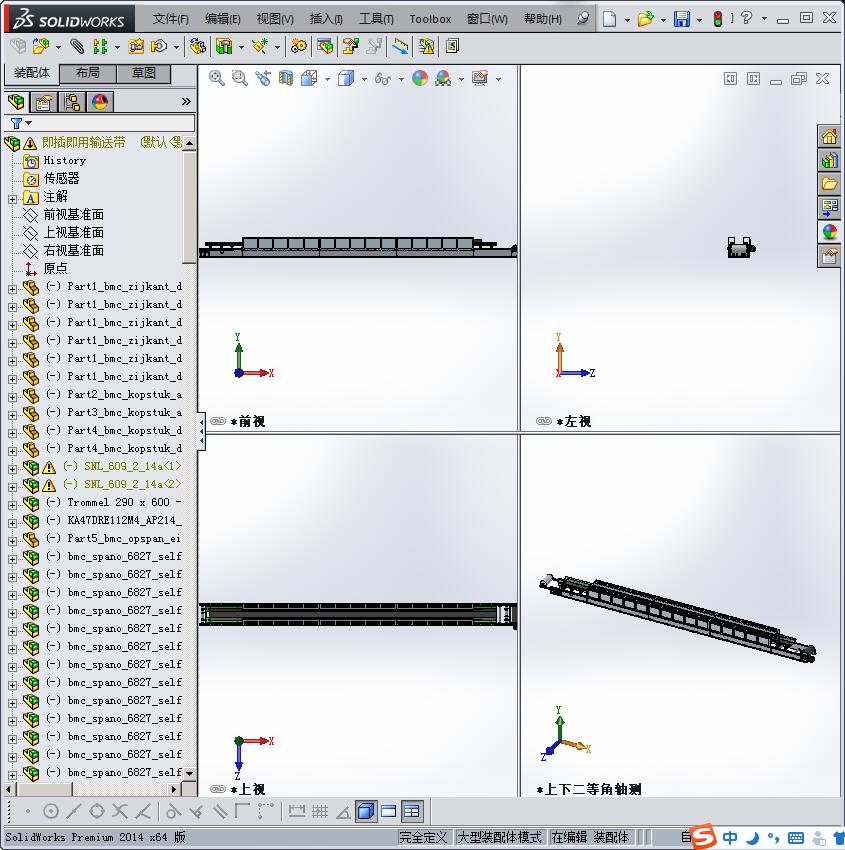Open the SolidWorks Resources home pane
Image resolution: width=845 pixels, height=850 pixels.
(x=829, y=136)
